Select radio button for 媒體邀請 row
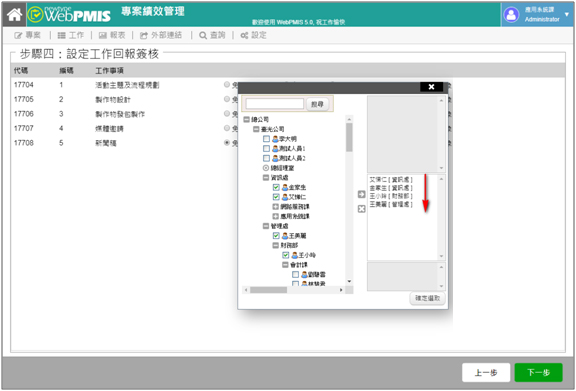Screen dimensions: 576x391 pos(227,128)
